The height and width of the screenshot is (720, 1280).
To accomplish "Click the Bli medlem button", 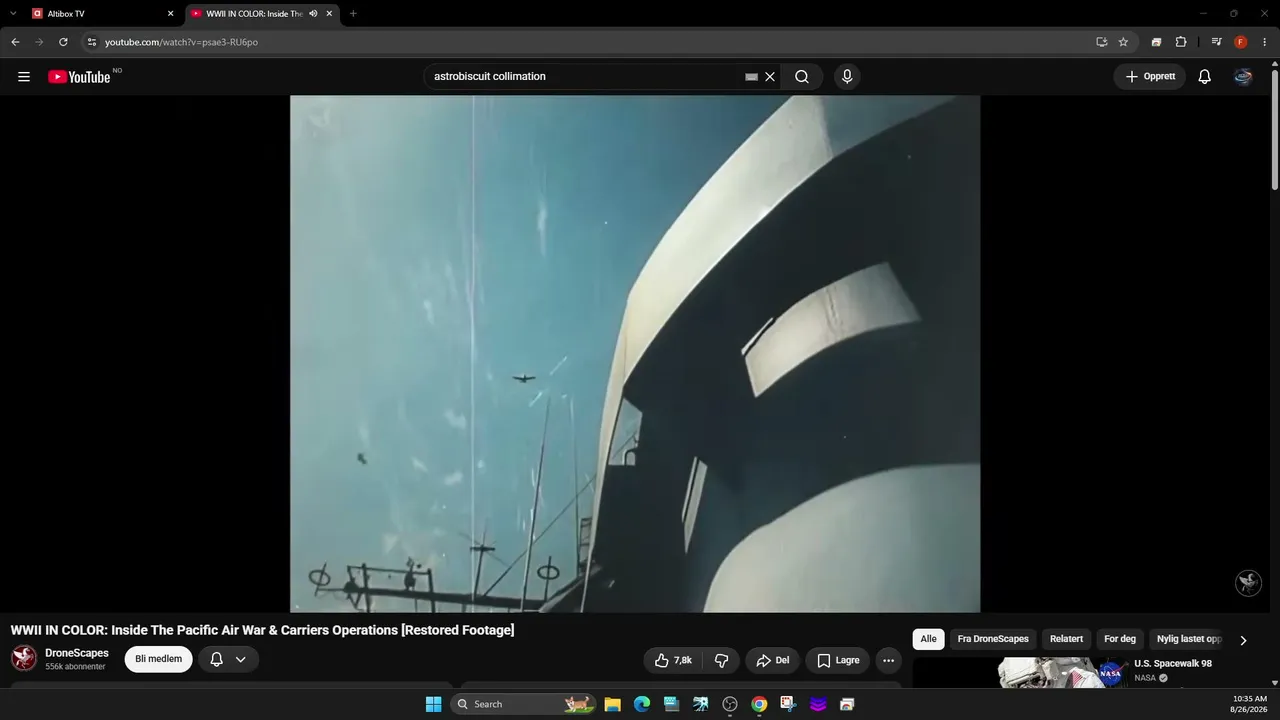I will (x=158, y=659).
